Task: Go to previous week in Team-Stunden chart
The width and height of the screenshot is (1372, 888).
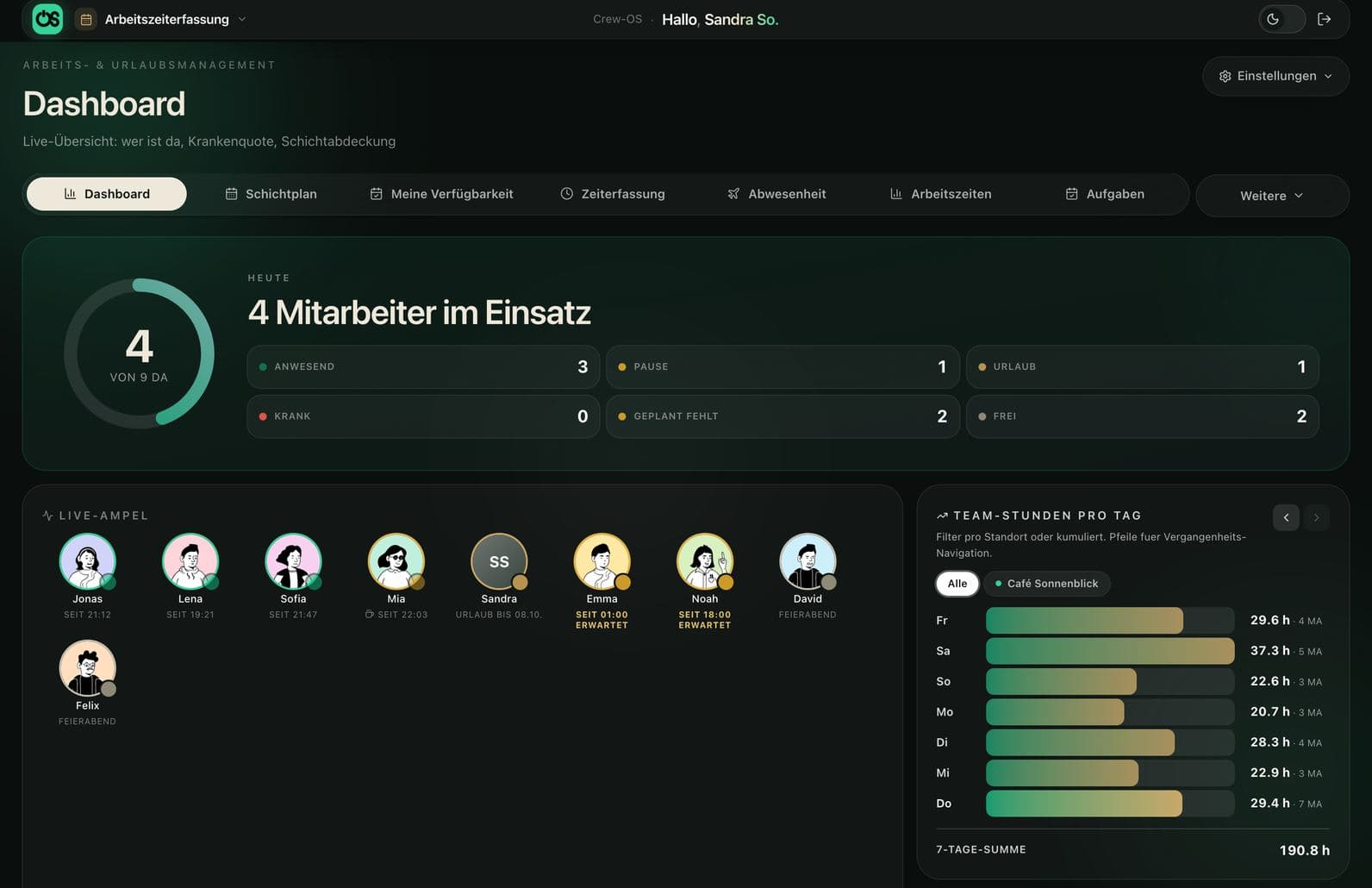Action: [1286, 517]
